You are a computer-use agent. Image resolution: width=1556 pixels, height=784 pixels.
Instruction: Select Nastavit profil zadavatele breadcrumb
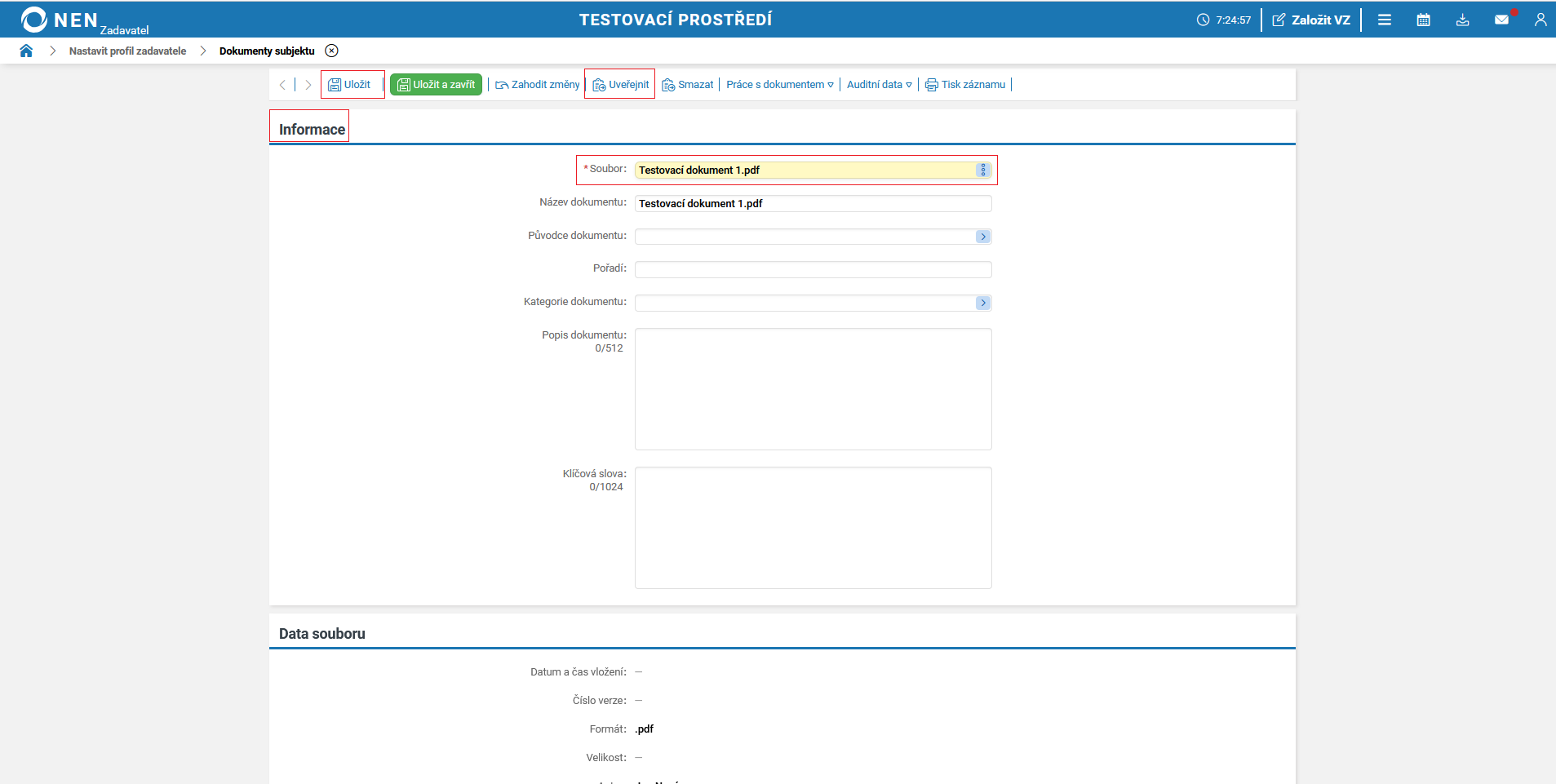[127, 51]
